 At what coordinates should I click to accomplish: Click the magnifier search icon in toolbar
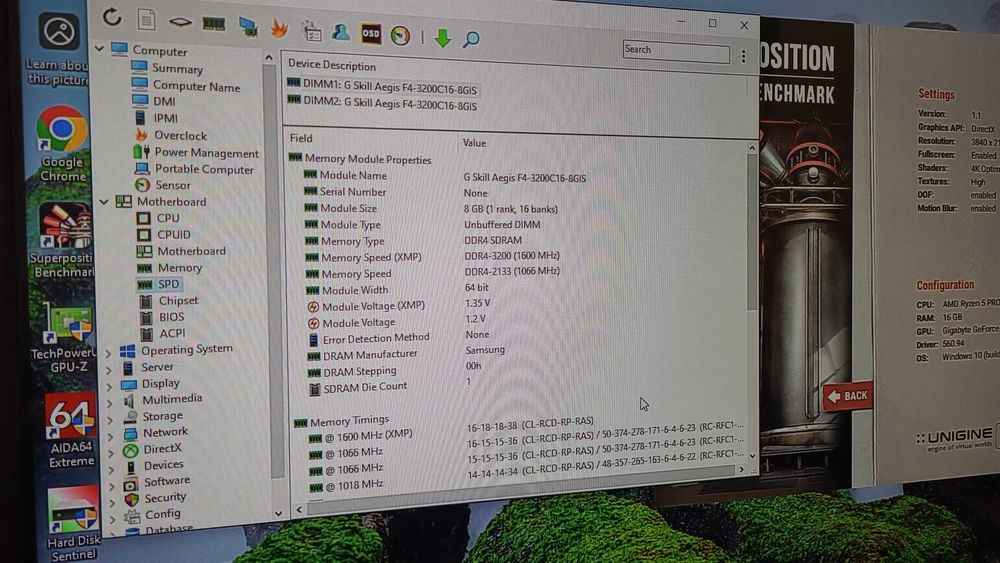(471, 40)
